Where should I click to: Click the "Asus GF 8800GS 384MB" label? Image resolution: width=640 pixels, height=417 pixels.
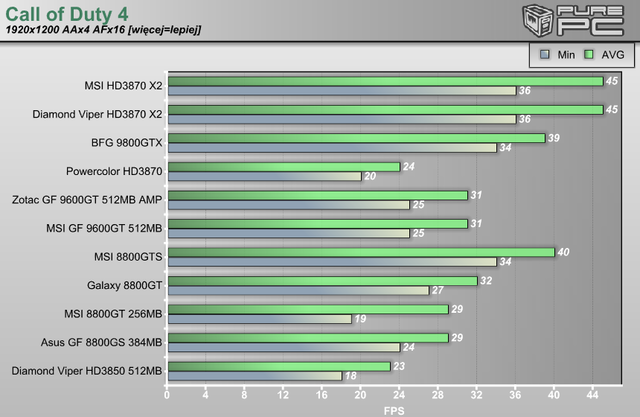102,342
